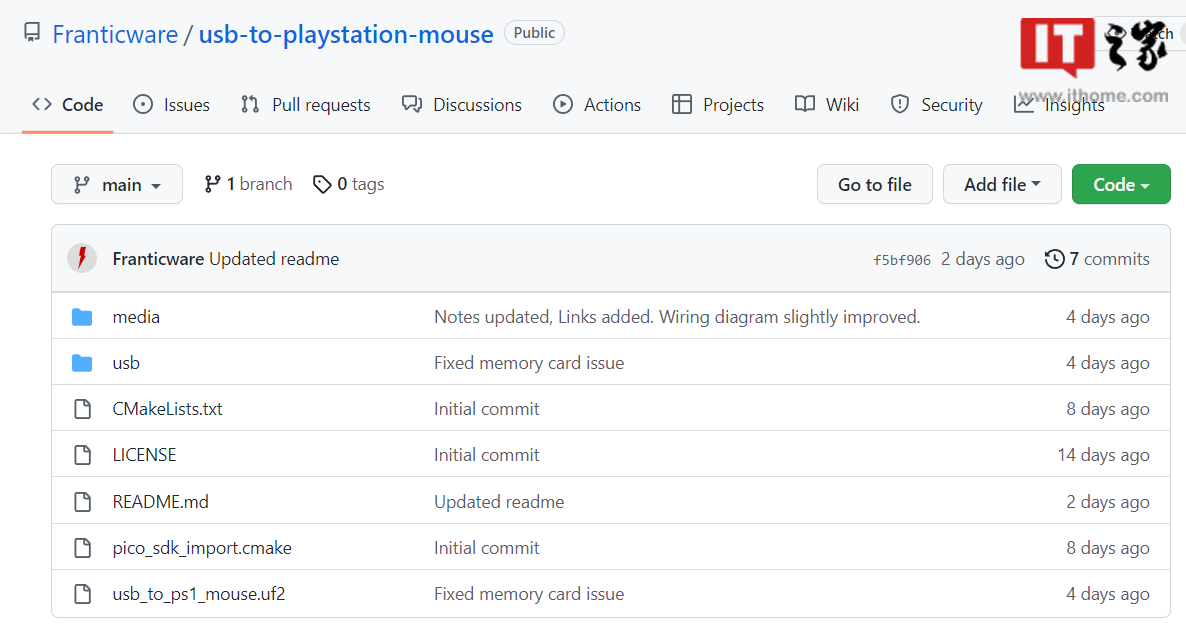Open the README.md file
The height and width of the screenshot is (628, 1186).
160,502
